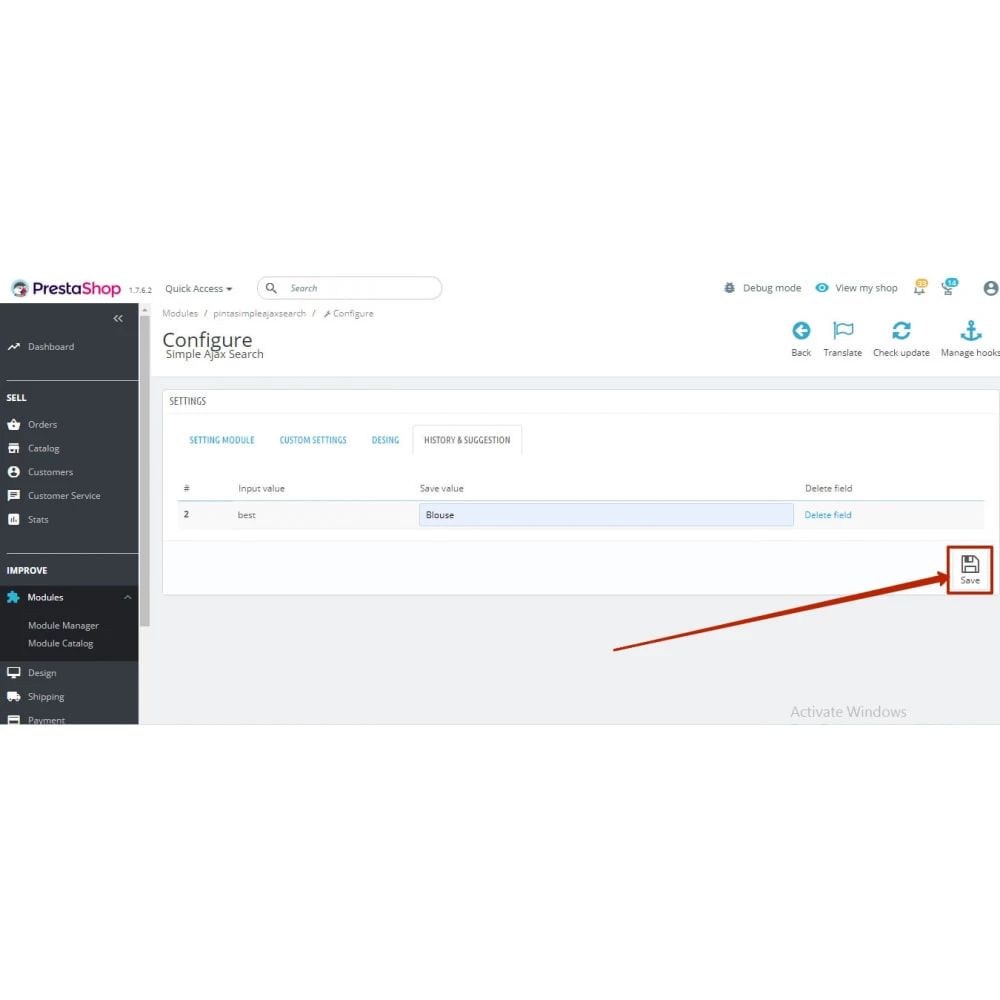Viewport: 1000px width, 1000px height.
Task: Open Dashboard in sidebar
Action: click(51, 346)
